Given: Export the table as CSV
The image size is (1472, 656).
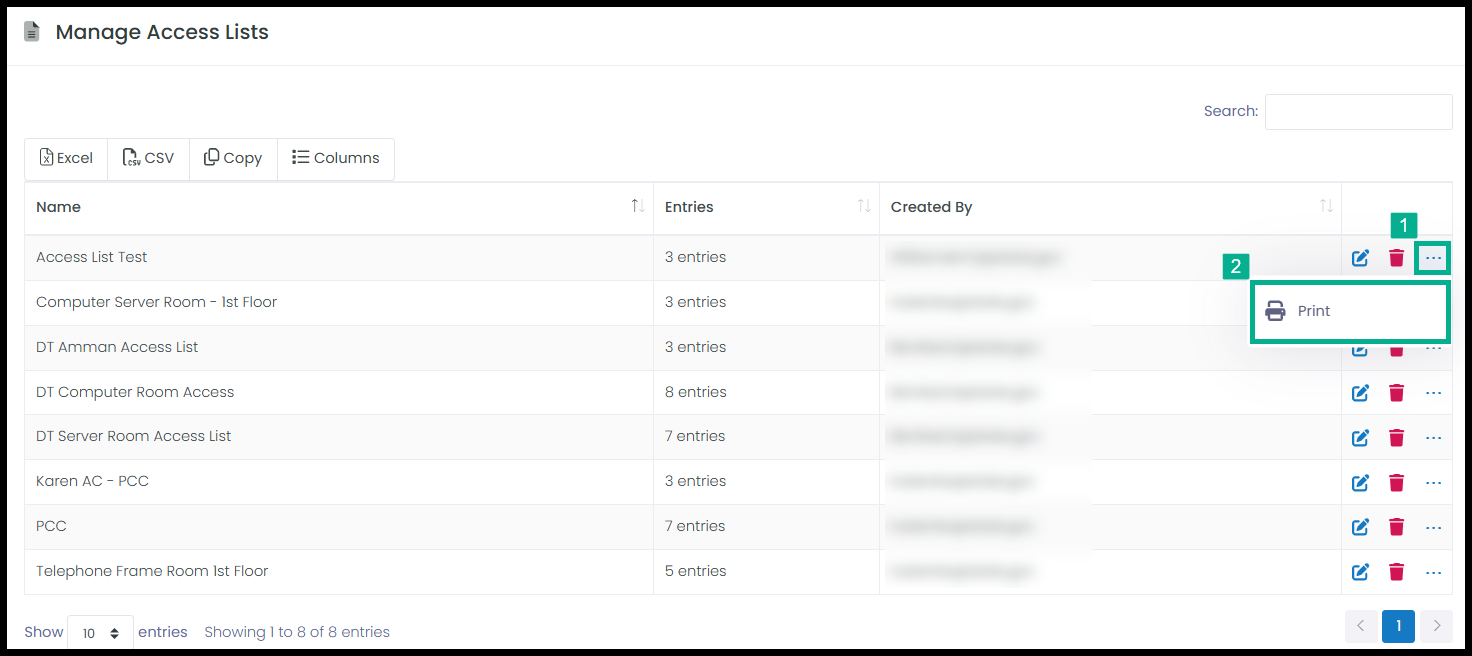Looking at the screenshot, I should 148,158.
